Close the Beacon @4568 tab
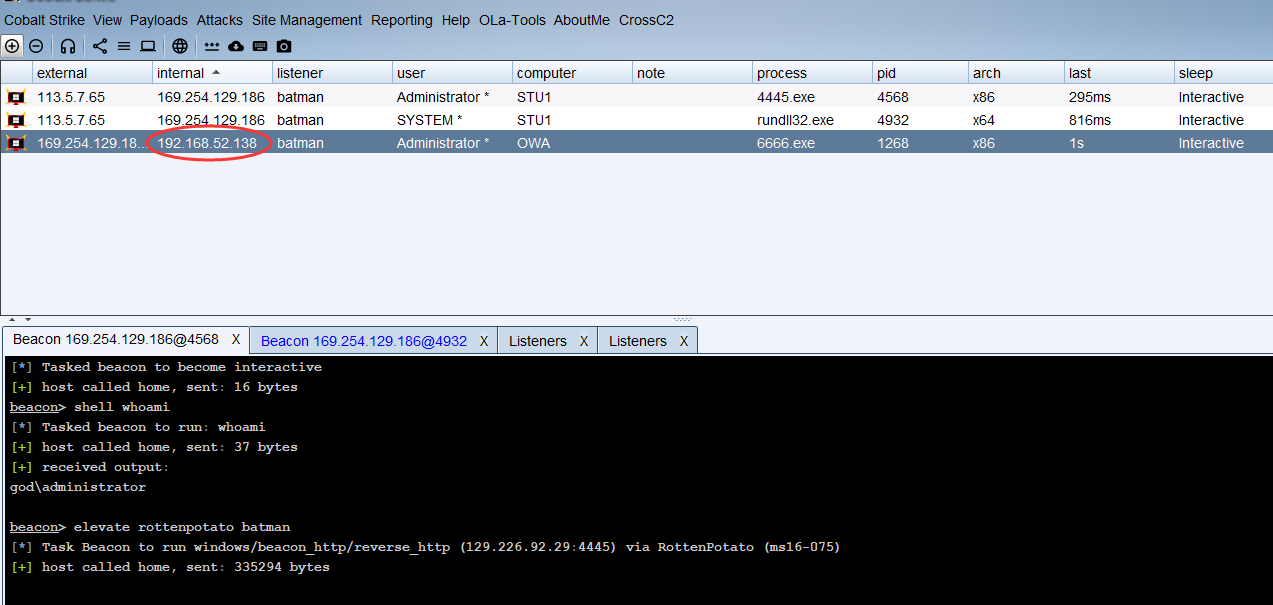Image resolution: width=1273 pixels, height=605 pixels. pos(236,340)
